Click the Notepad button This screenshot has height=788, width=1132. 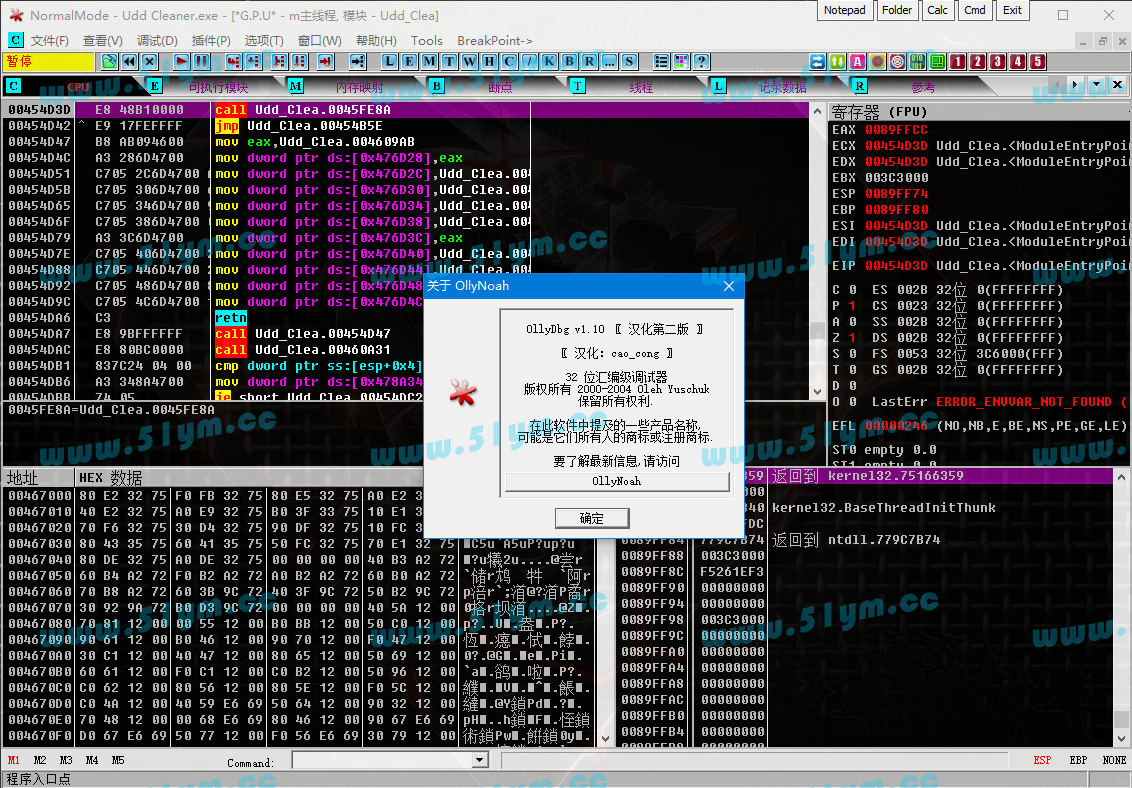point(845,10)
